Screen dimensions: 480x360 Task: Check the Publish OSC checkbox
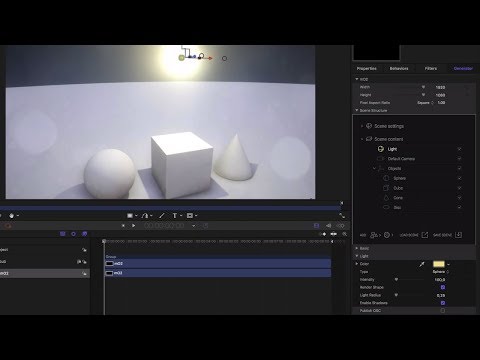(x=443, y=311)
